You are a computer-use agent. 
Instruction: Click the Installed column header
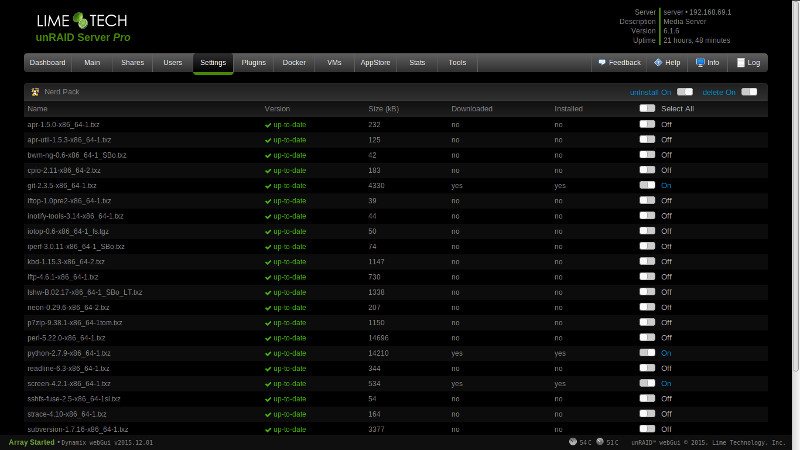pyautogui.click(x=568, y=109)
